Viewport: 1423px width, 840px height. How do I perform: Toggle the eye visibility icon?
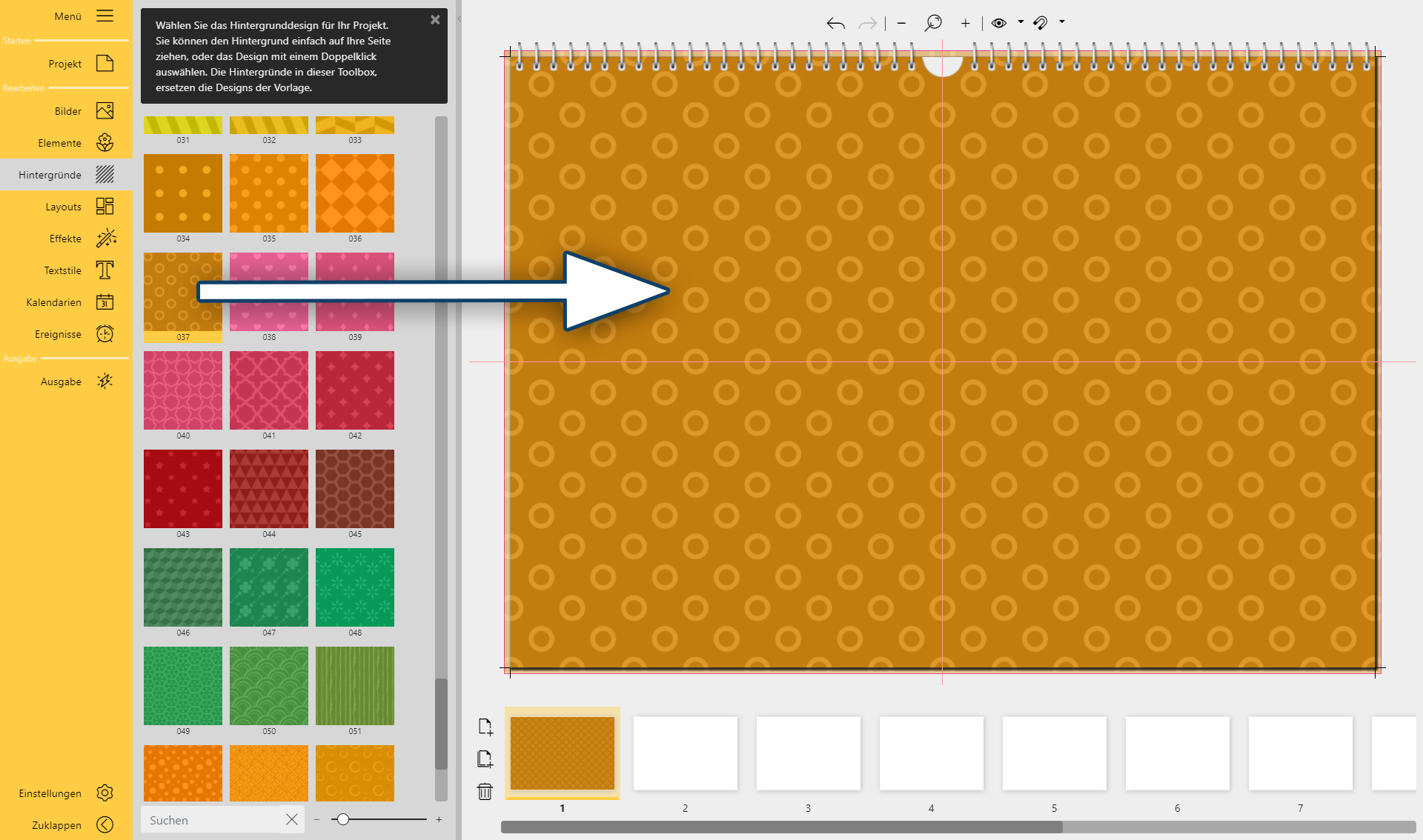pos(998,23)
